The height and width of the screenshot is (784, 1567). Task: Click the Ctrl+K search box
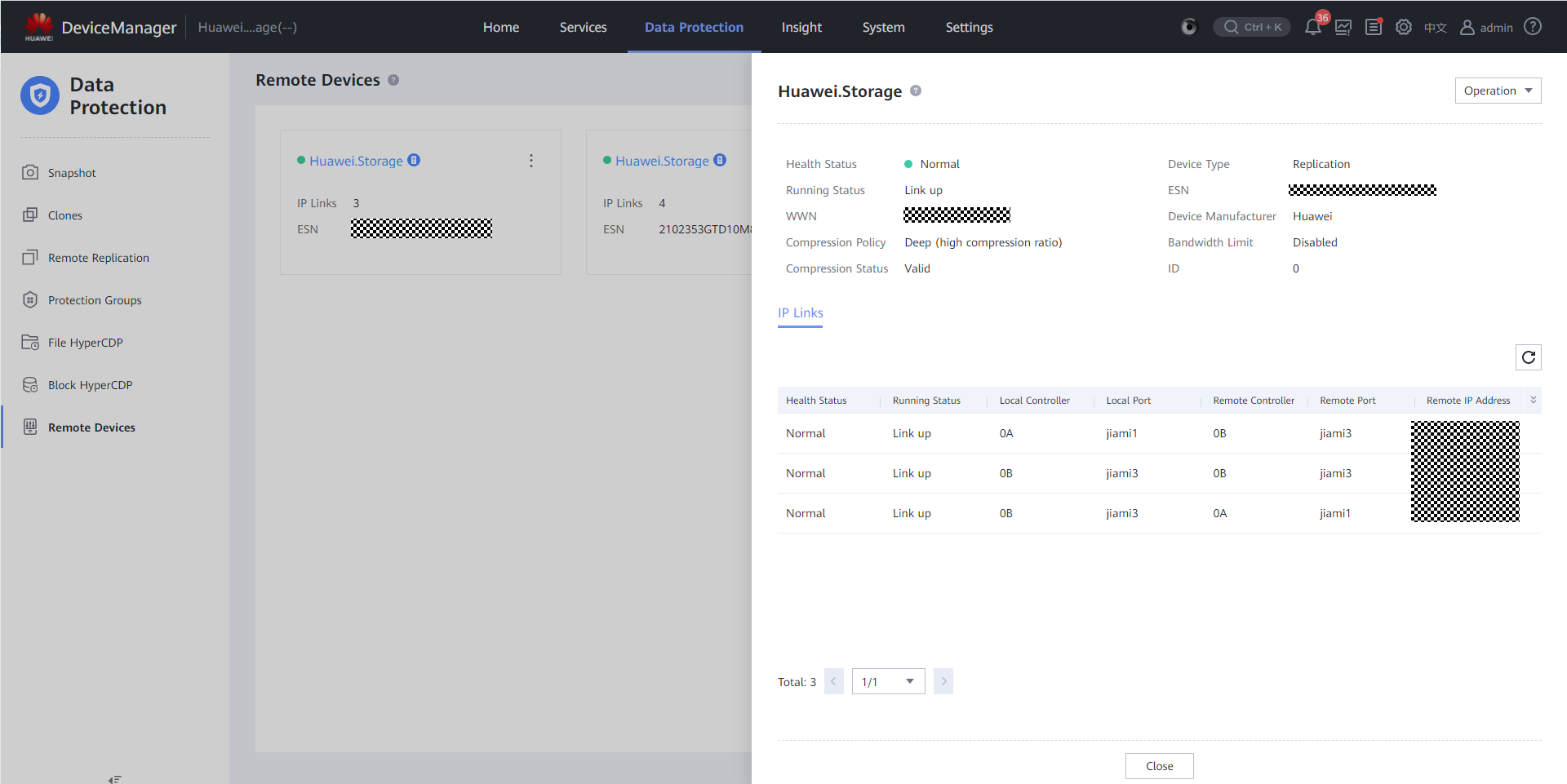pos(1252,27)
